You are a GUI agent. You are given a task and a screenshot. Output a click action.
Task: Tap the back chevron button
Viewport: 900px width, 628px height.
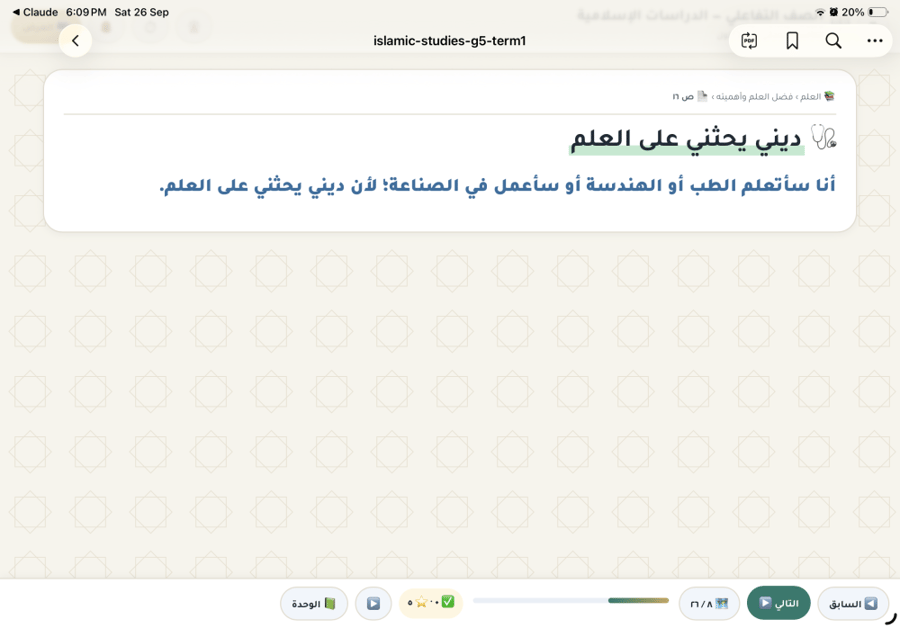75,41
